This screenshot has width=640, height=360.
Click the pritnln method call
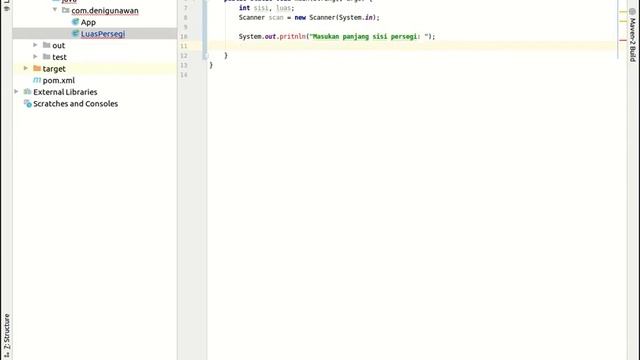coord(293,36)
